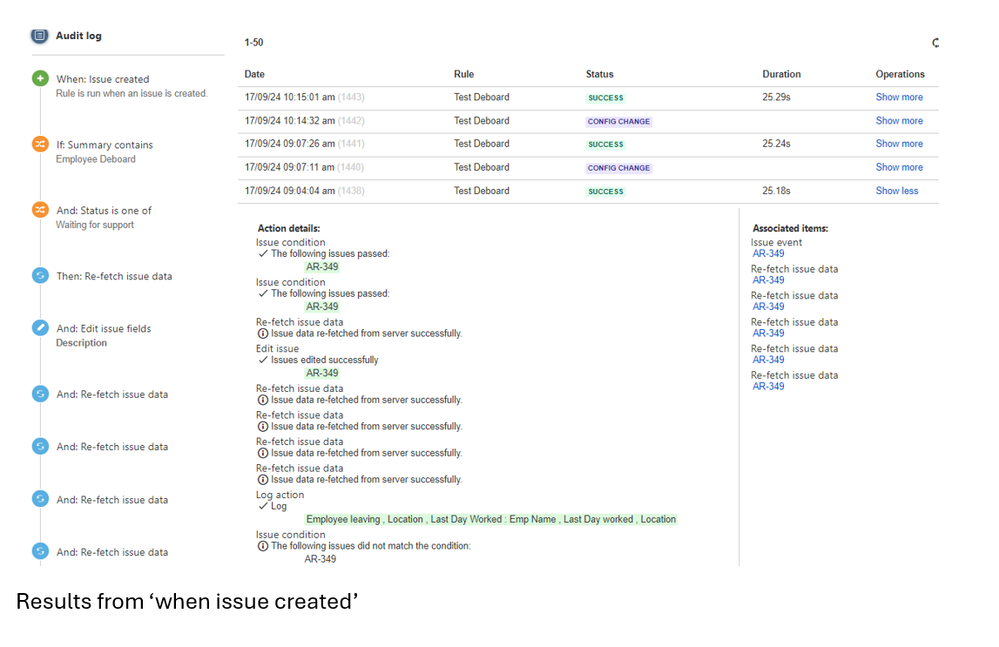The width and height of the screenshot is (999, 647).
Task: Click the refresh icon above the Operations column
Action: coord(935,43)
